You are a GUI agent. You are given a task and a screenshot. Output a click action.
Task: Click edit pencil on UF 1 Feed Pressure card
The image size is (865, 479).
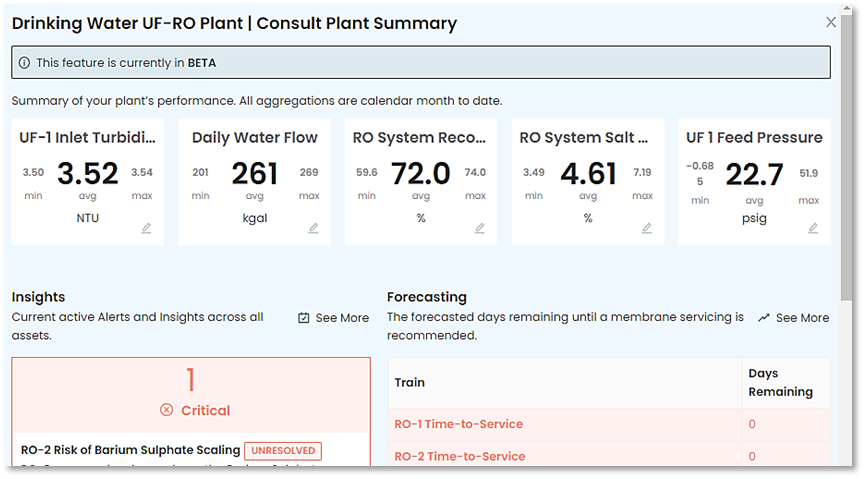813,228
